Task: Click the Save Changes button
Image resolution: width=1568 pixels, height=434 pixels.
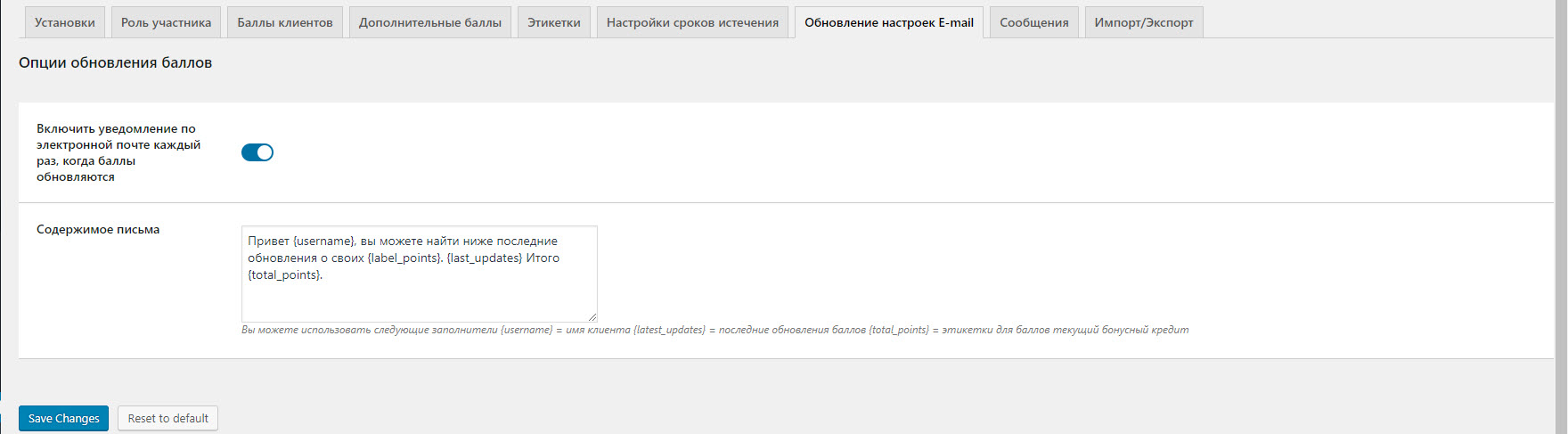Action: (x=64, y=418)
